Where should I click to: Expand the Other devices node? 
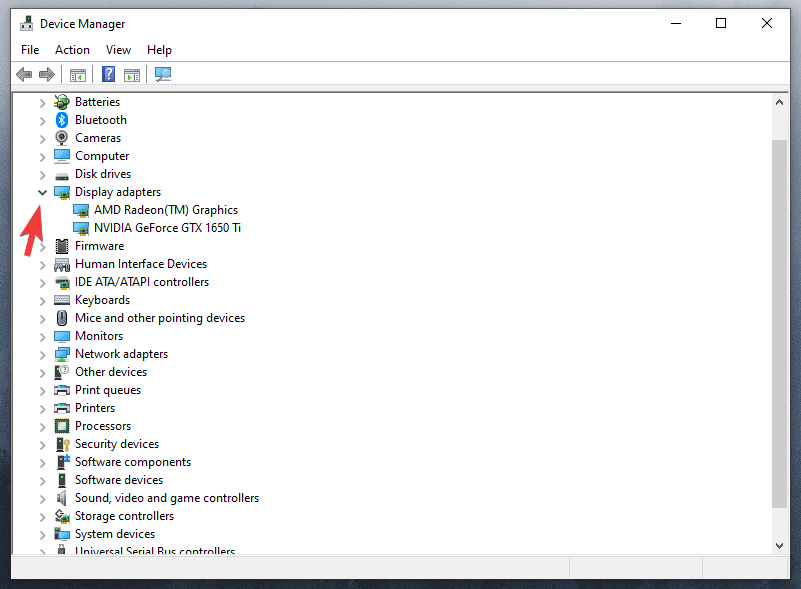(42, 372)
